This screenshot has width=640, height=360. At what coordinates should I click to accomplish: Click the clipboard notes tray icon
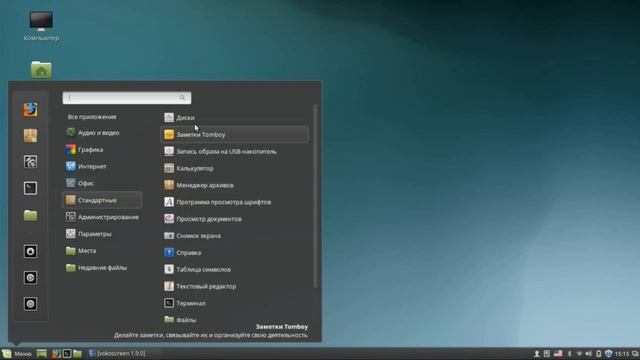click(x=547, y=353)
